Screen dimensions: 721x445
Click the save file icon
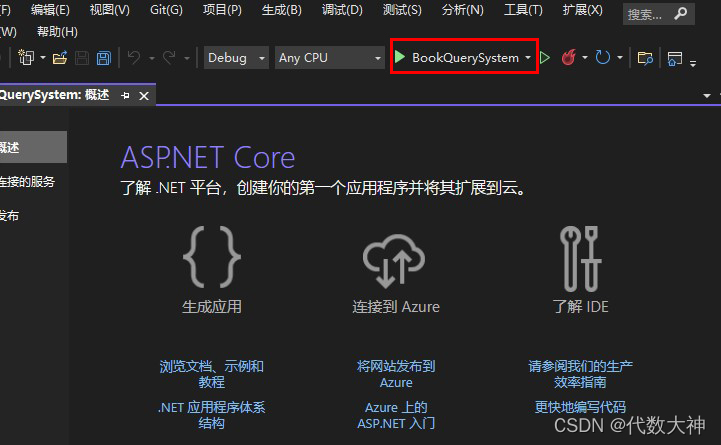tap(82, 58)
